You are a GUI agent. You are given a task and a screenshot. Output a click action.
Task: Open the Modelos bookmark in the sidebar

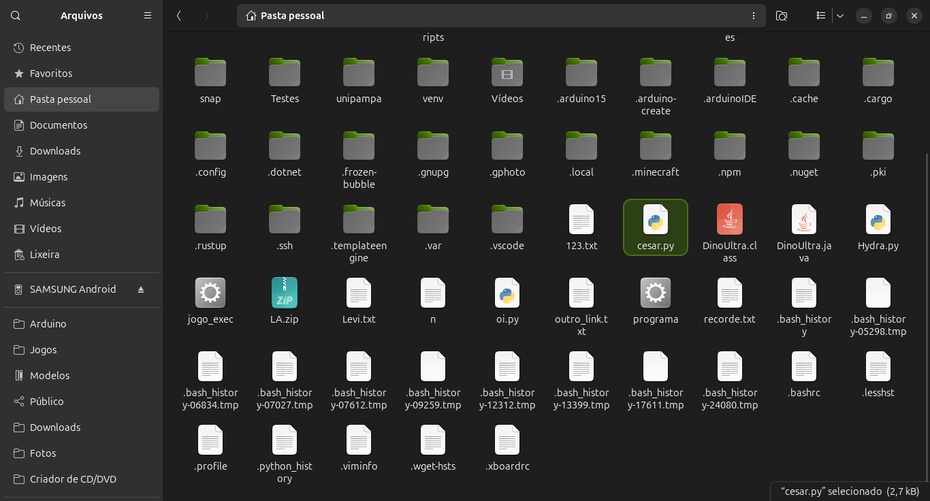tap(81, 375)
